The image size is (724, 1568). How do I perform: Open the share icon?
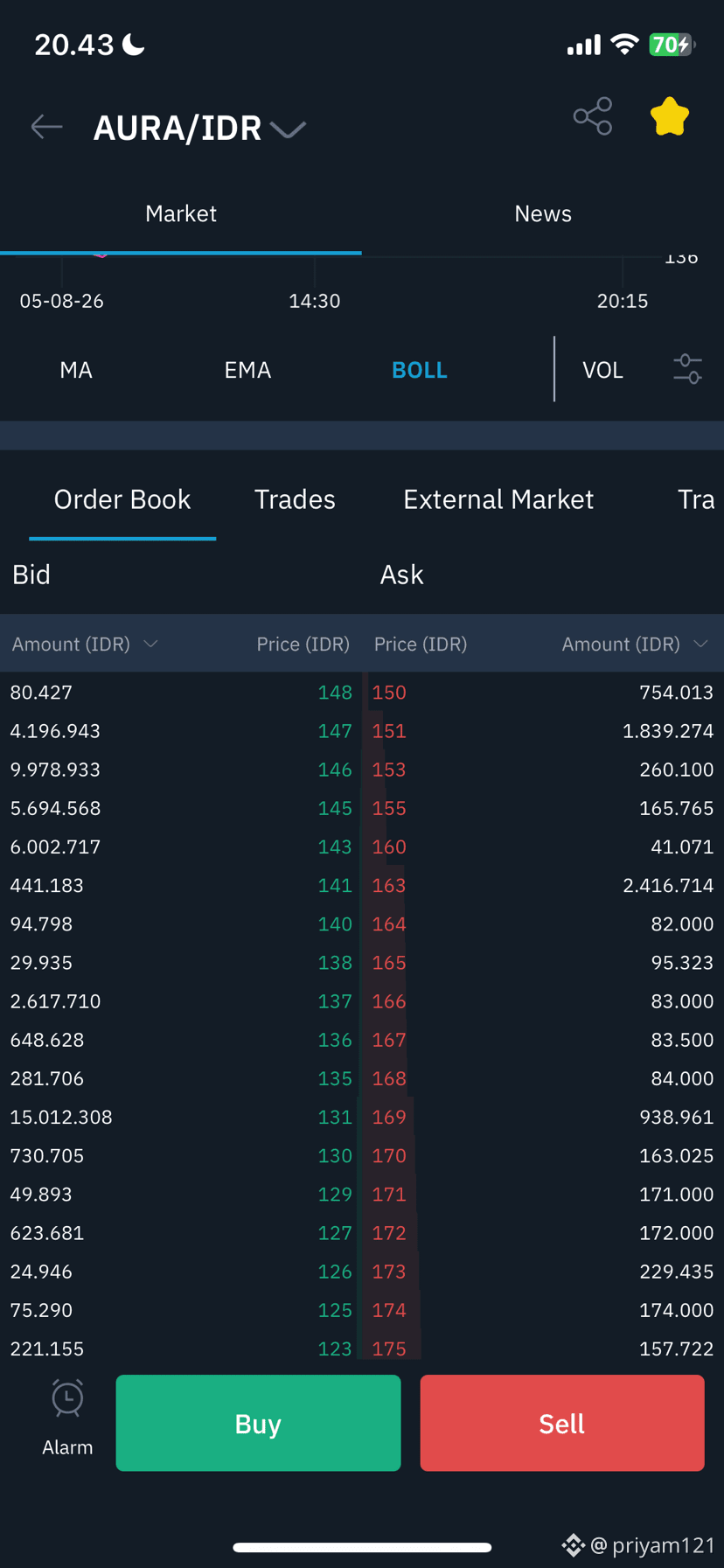593,116
